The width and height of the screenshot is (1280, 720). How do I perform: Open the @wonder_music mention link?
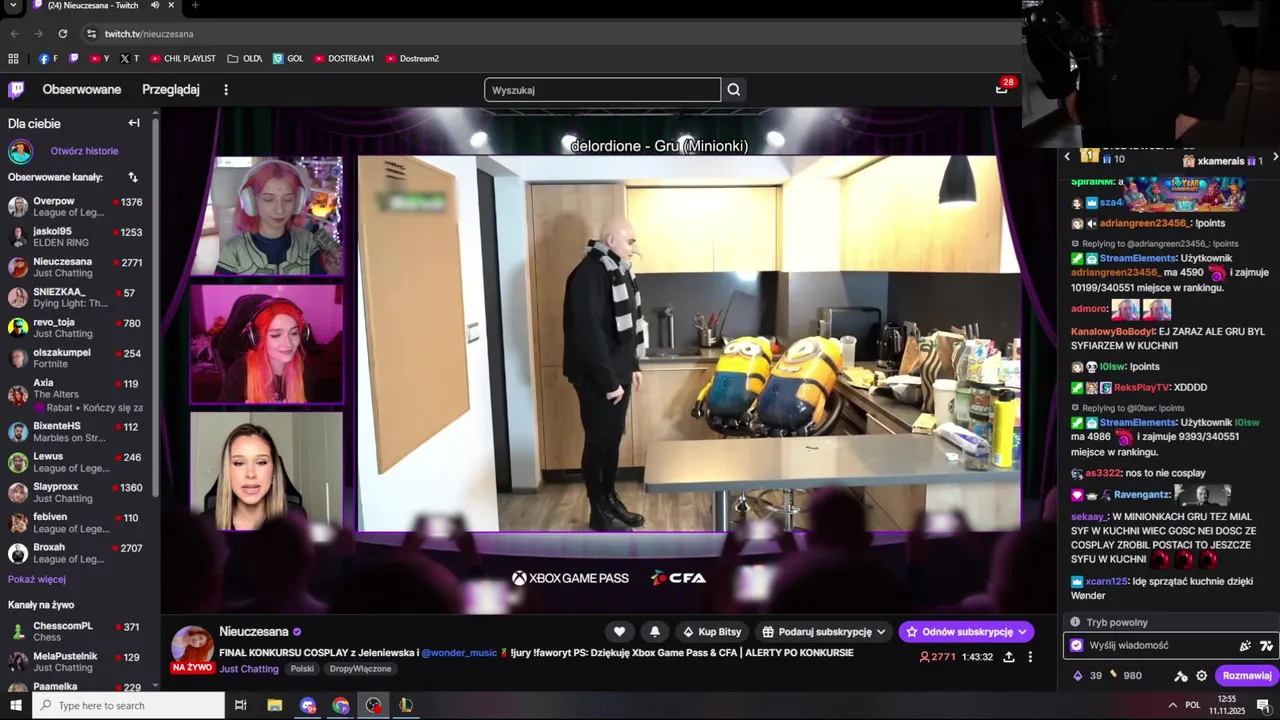[x=459, y=653]
